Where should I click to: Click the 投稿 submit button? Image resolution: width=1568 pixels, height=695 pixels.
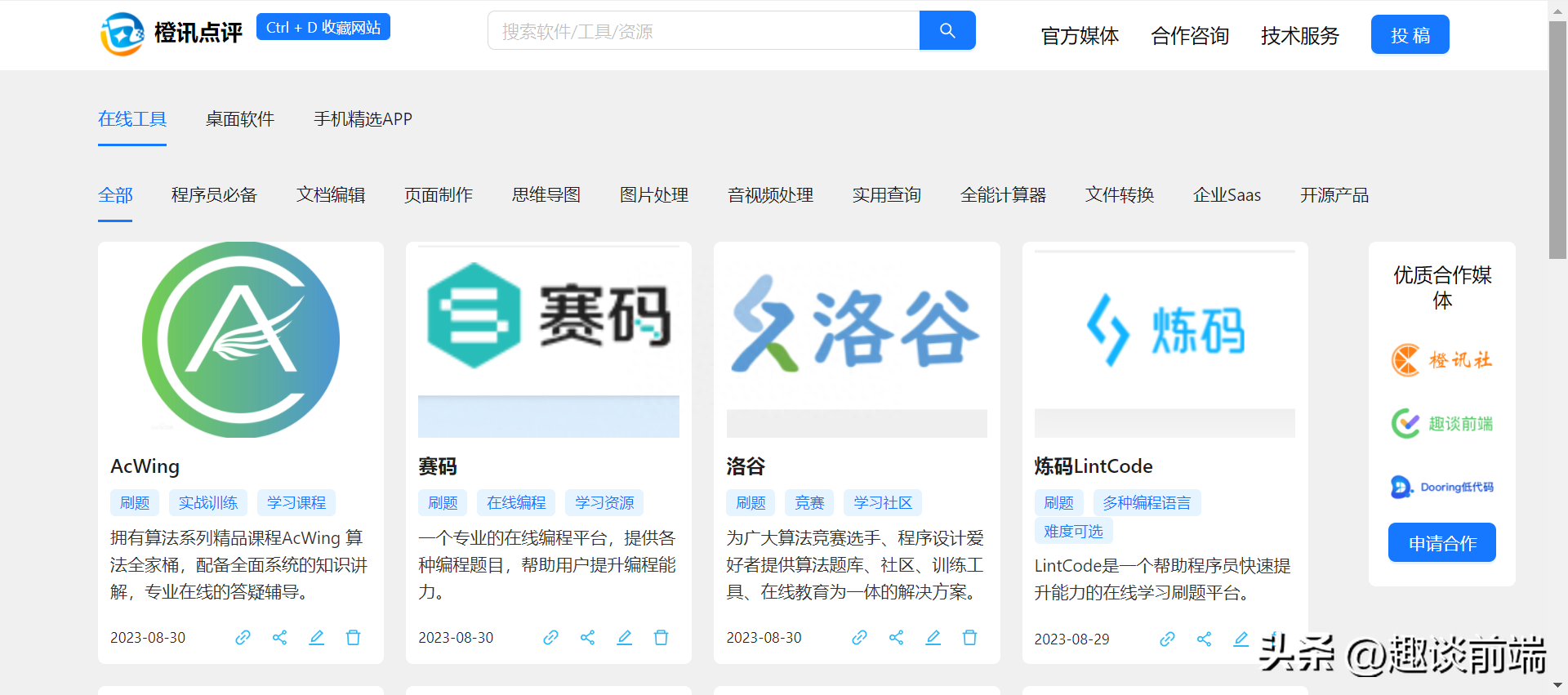click(1410, 34)
